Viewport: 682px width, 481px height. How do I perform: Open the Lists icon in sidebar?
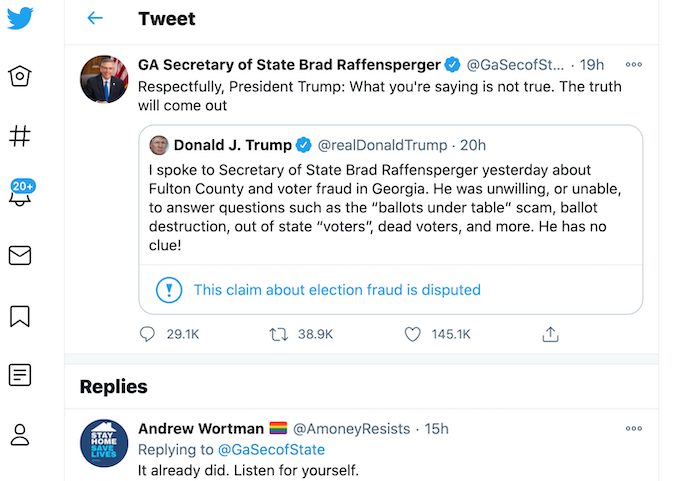[x=19, y=376]
